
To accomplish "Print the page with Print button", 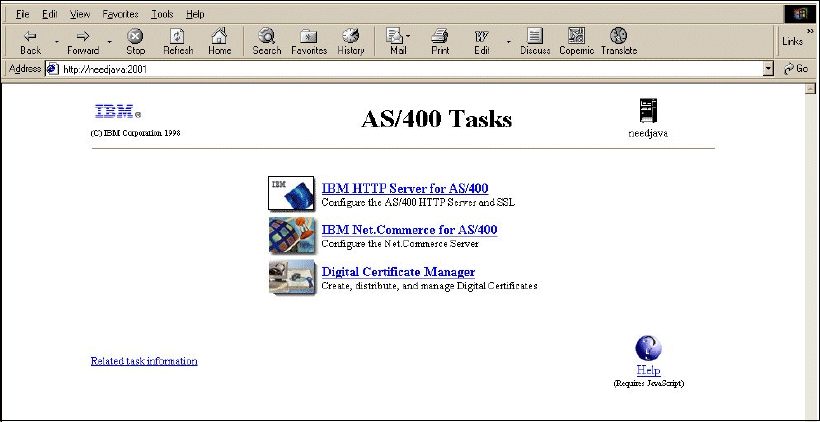I will [440, 42].
